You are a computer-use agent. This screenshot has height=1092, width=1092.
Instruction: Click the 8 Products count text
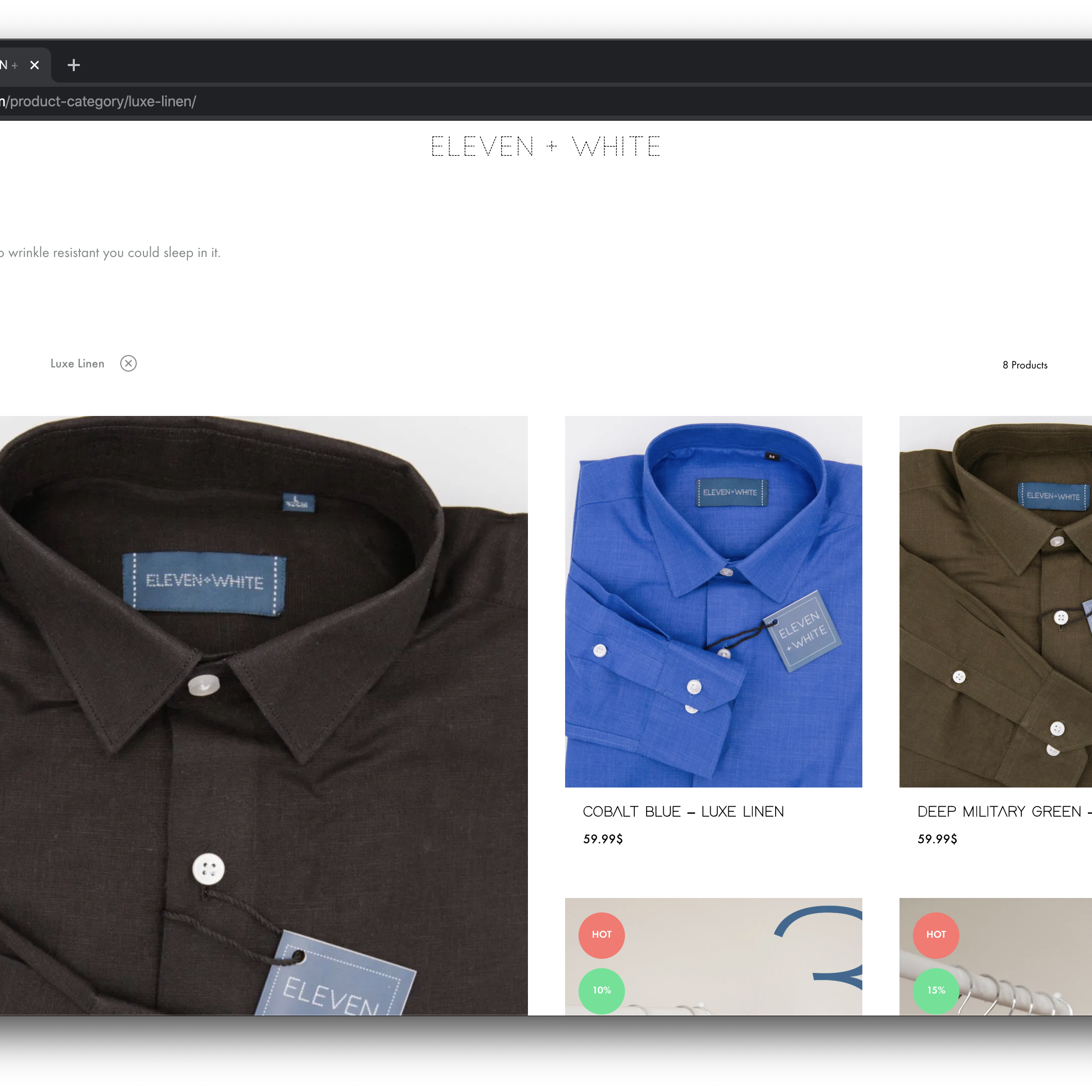pyautogui.click(x=1024, y=365)
